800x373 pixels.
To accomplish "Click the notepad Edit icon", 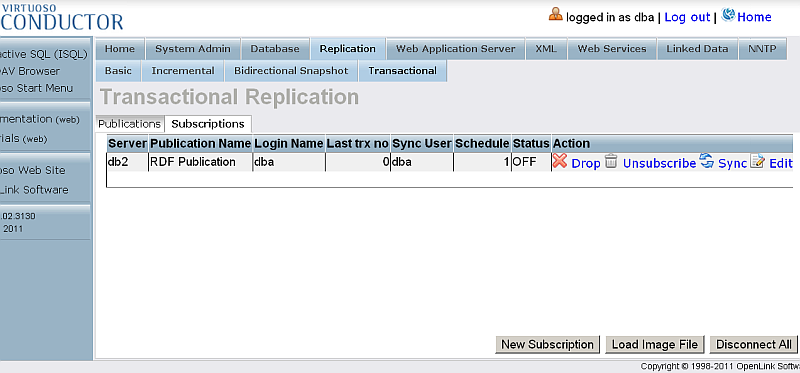I will [x=757, y=162].
